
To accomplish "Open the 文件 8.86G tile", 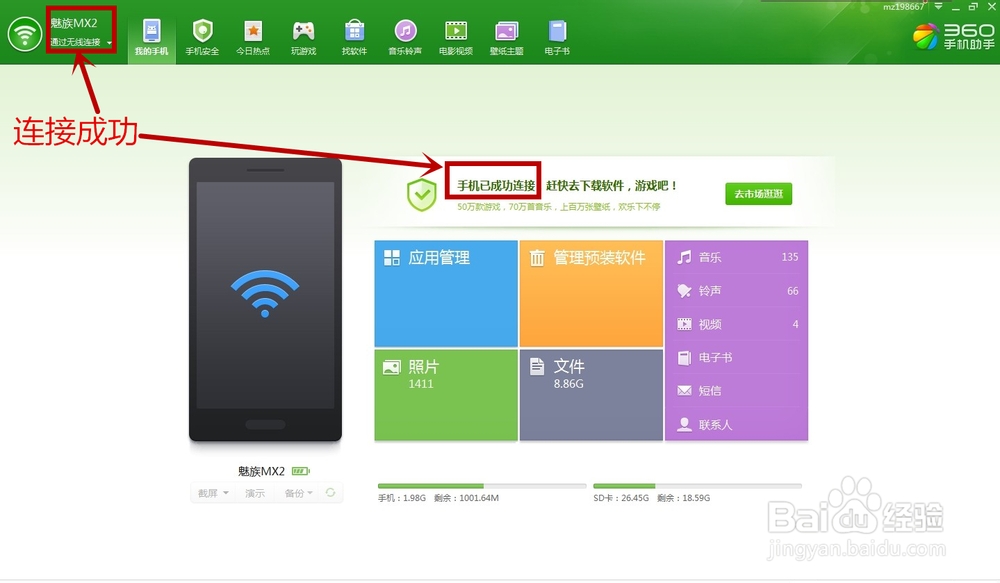I will pos(591,394).
